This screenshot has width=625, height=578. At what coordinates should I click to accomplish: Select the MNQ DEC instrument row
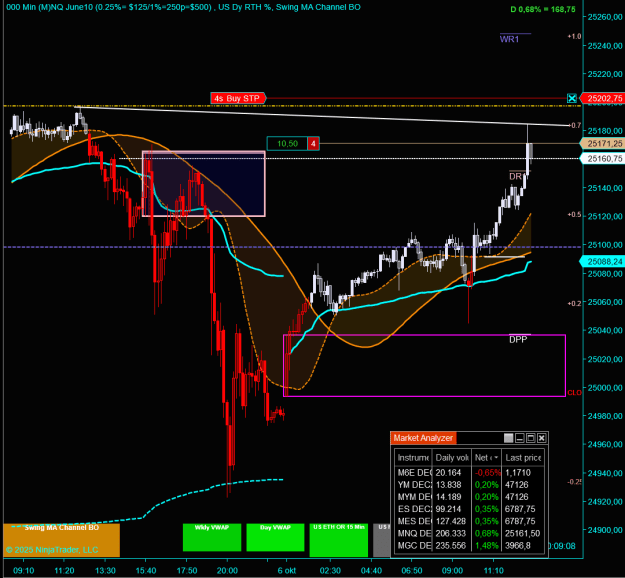(469, 533)
